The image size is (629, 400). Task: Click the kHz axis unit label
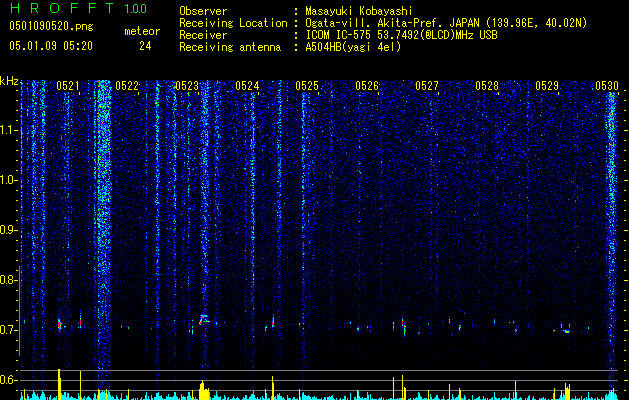[x=9, y=82]
